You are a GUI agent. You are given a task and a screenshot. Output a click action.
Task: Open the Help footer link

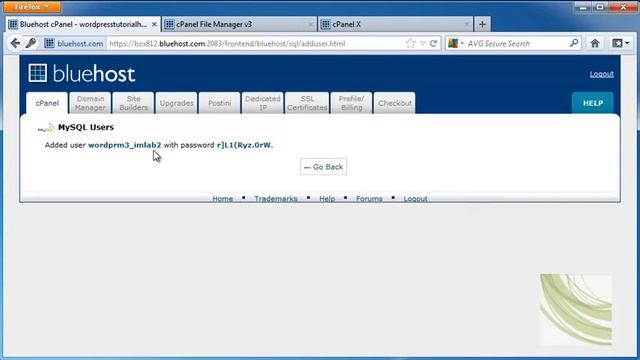pos(327,199)
